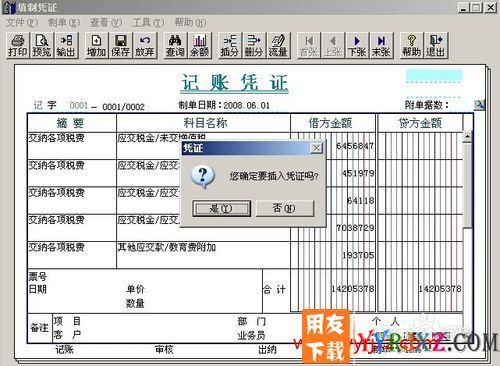Screen dimensions: 500x366
Task: Confirm insertion with 是(Y) button
Action: coord(222,208)
